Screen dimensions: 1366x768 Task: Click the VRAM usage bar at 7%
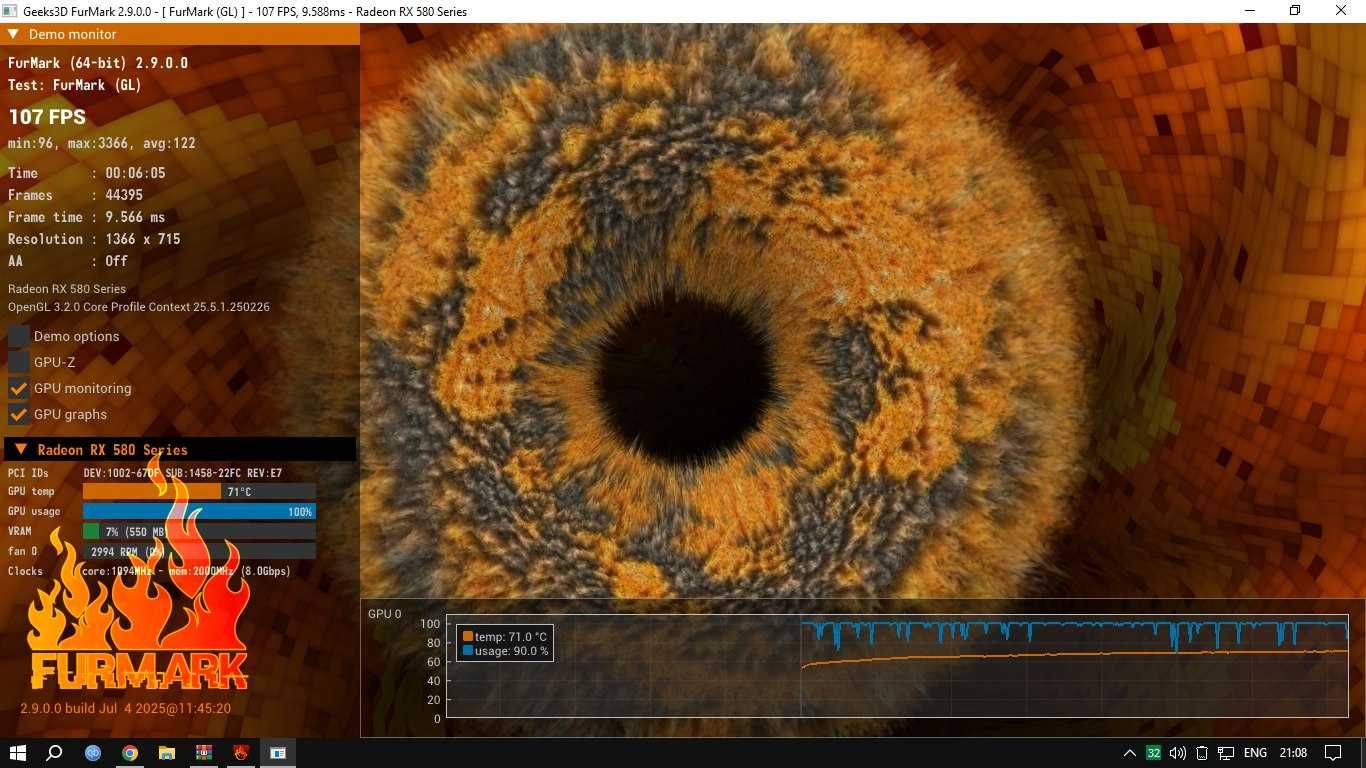point(199,531)
